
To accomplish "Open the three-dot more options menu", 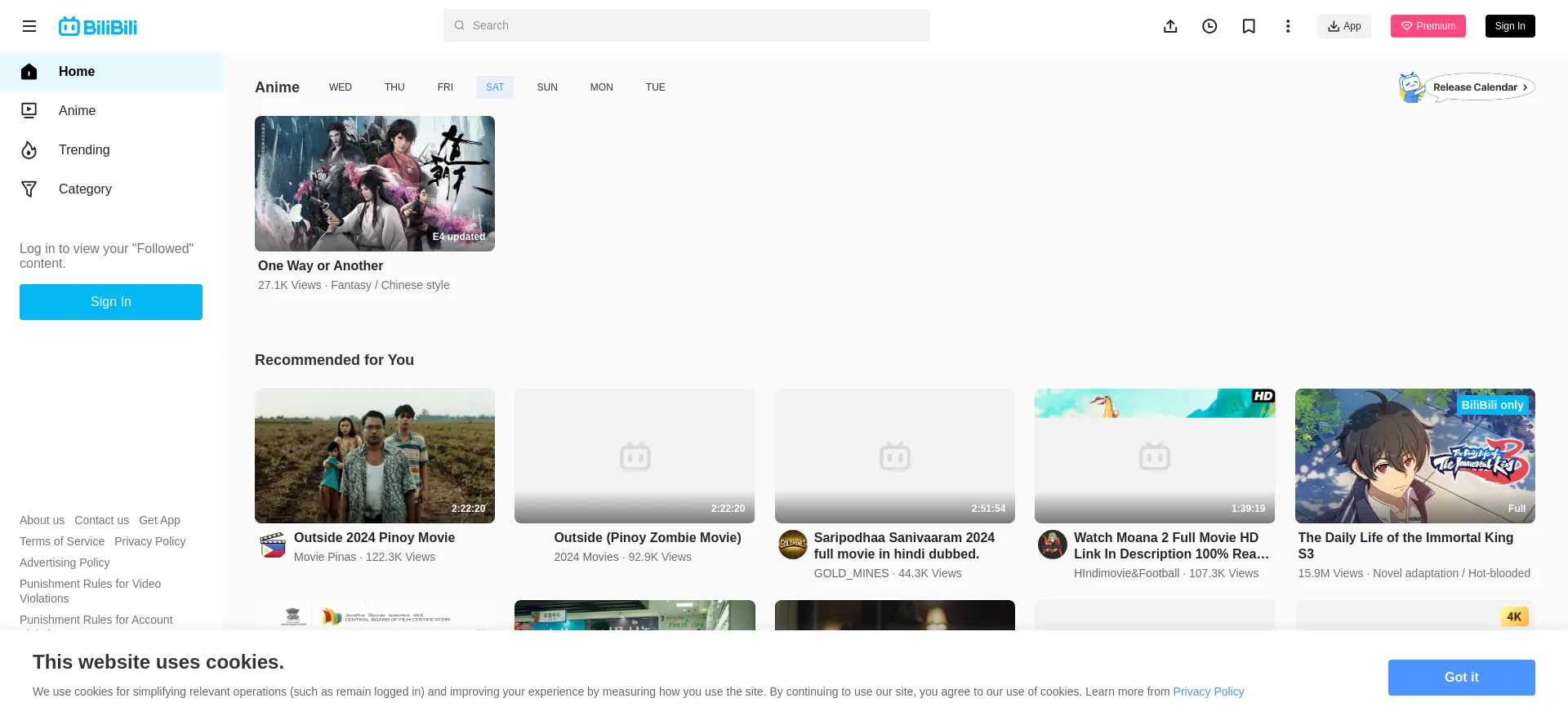I will [1288, 26].
